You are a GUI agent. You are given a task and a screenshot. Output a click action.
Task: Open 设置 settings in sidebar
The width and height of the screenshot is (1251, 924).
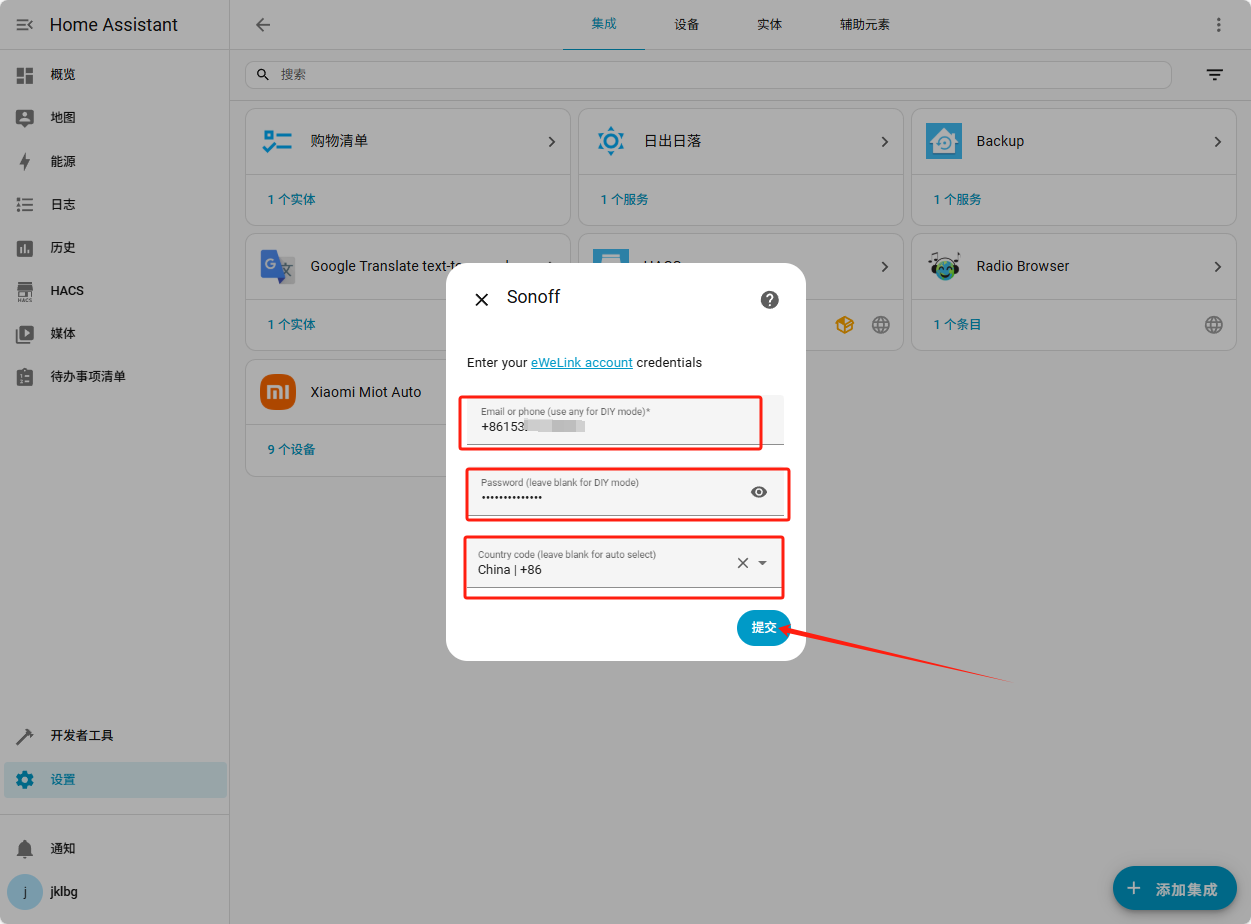pos(115,780)
